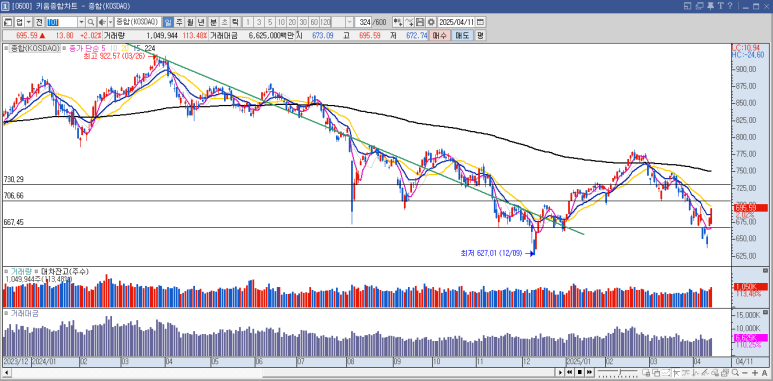Screen dimensions: 773x381
Task: Click the bottom magnifier zoom tool icon
Action: click(x=735, y=373)
